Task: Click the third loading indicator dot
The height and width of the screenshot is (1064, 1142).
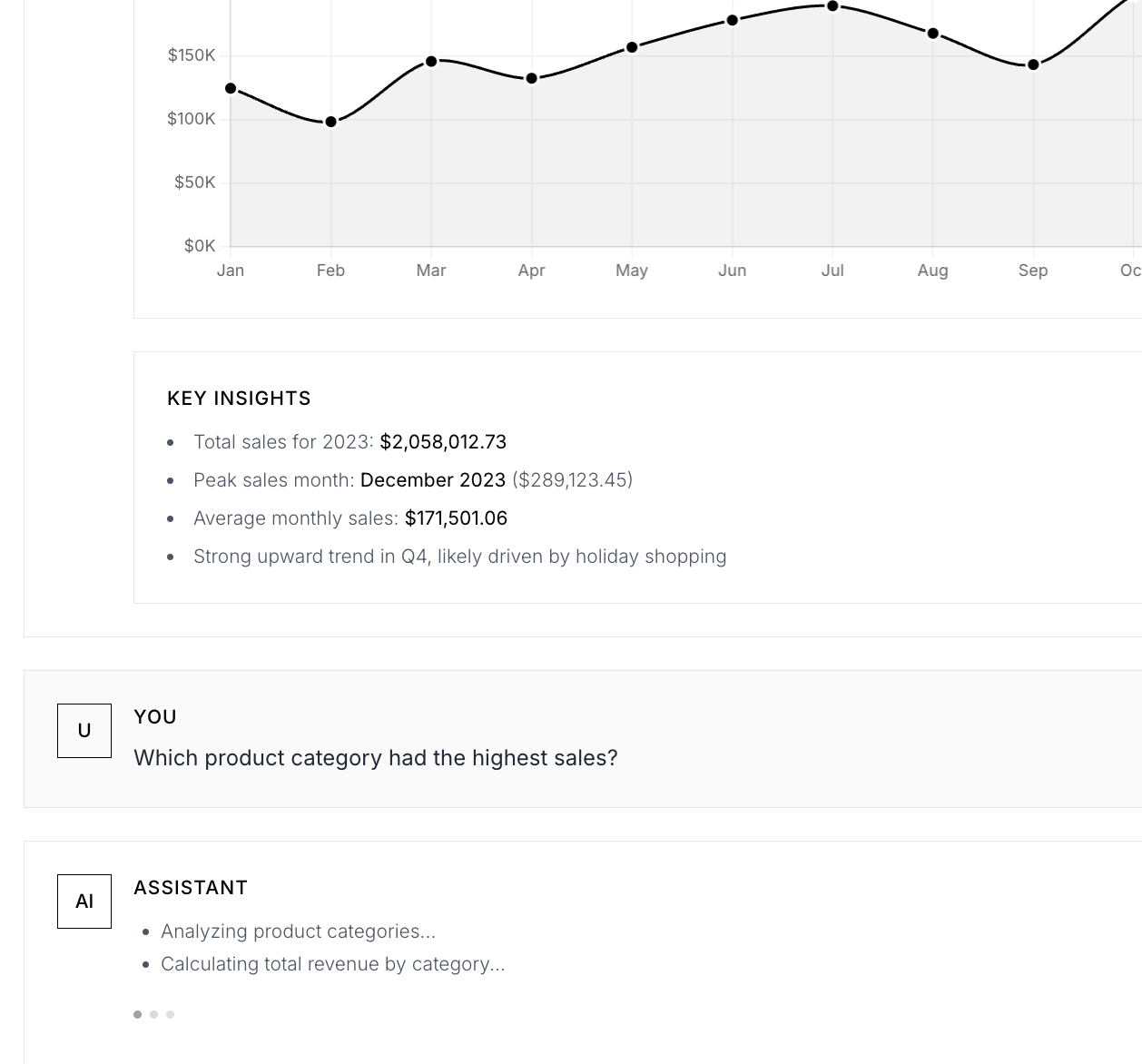Action: pos(170,1015)
